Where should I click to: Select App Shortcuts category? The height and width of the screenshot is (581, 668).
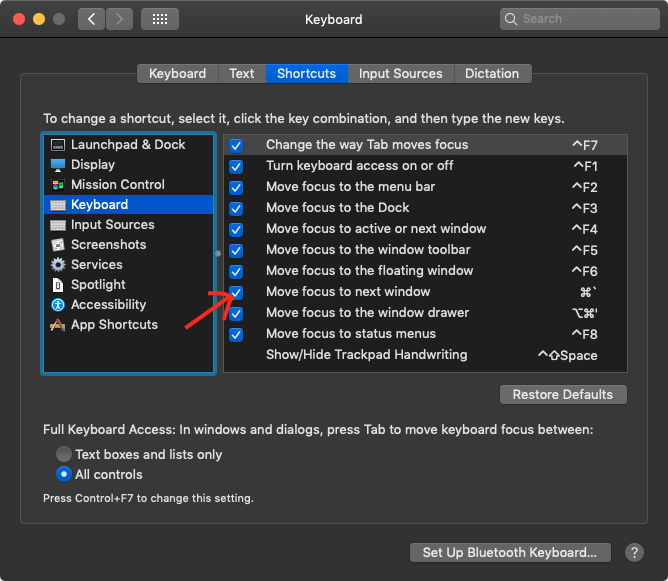pyautogui.click(x=128, y=325)
